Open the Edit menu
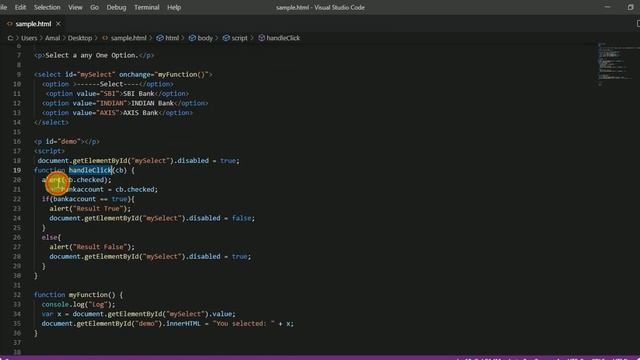The height and width of the screenshot is (360, 640). [20, 7]
